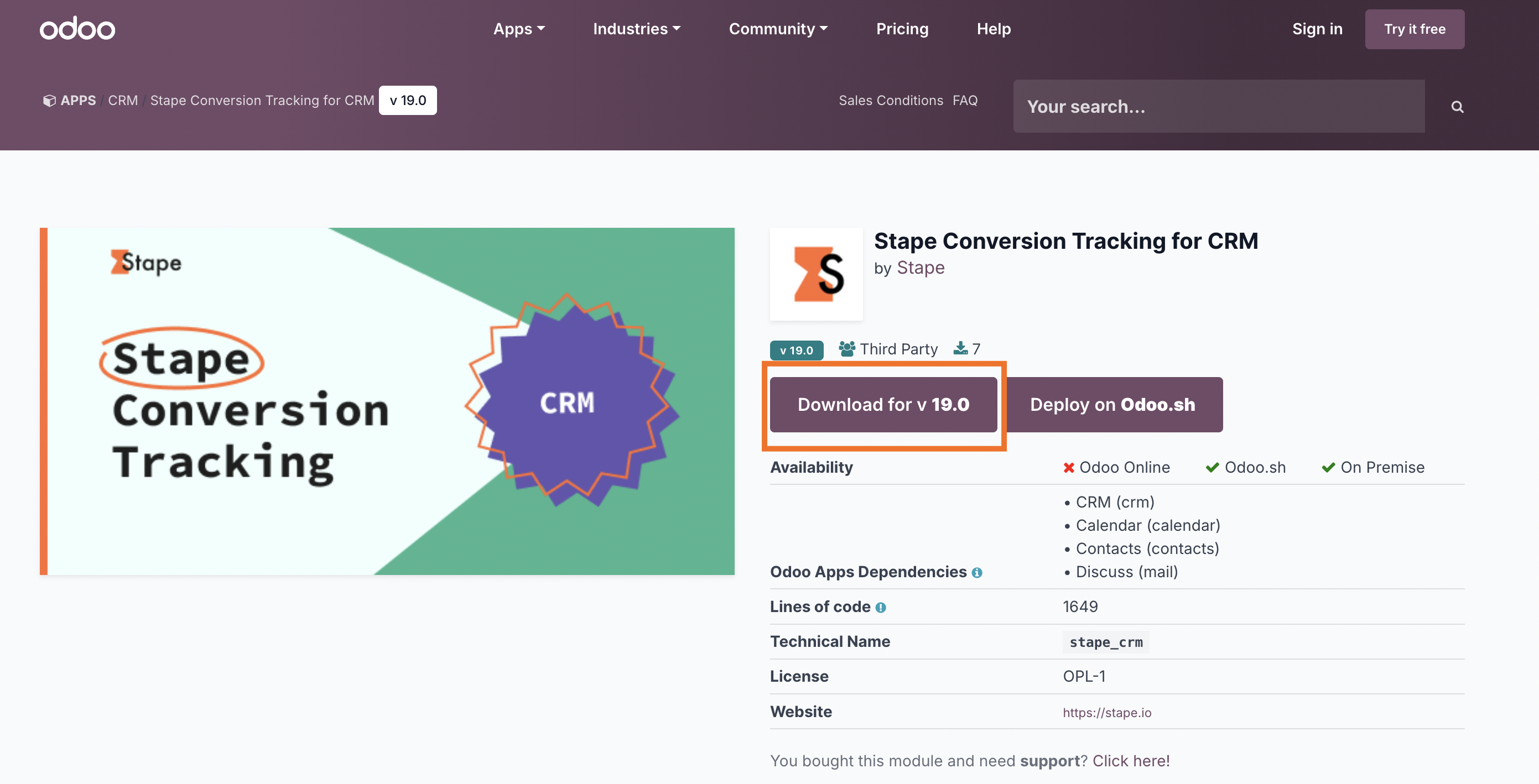
Task: Click the OPL-1 license value
Action: pyautogui.click(x=1084, y=677)
